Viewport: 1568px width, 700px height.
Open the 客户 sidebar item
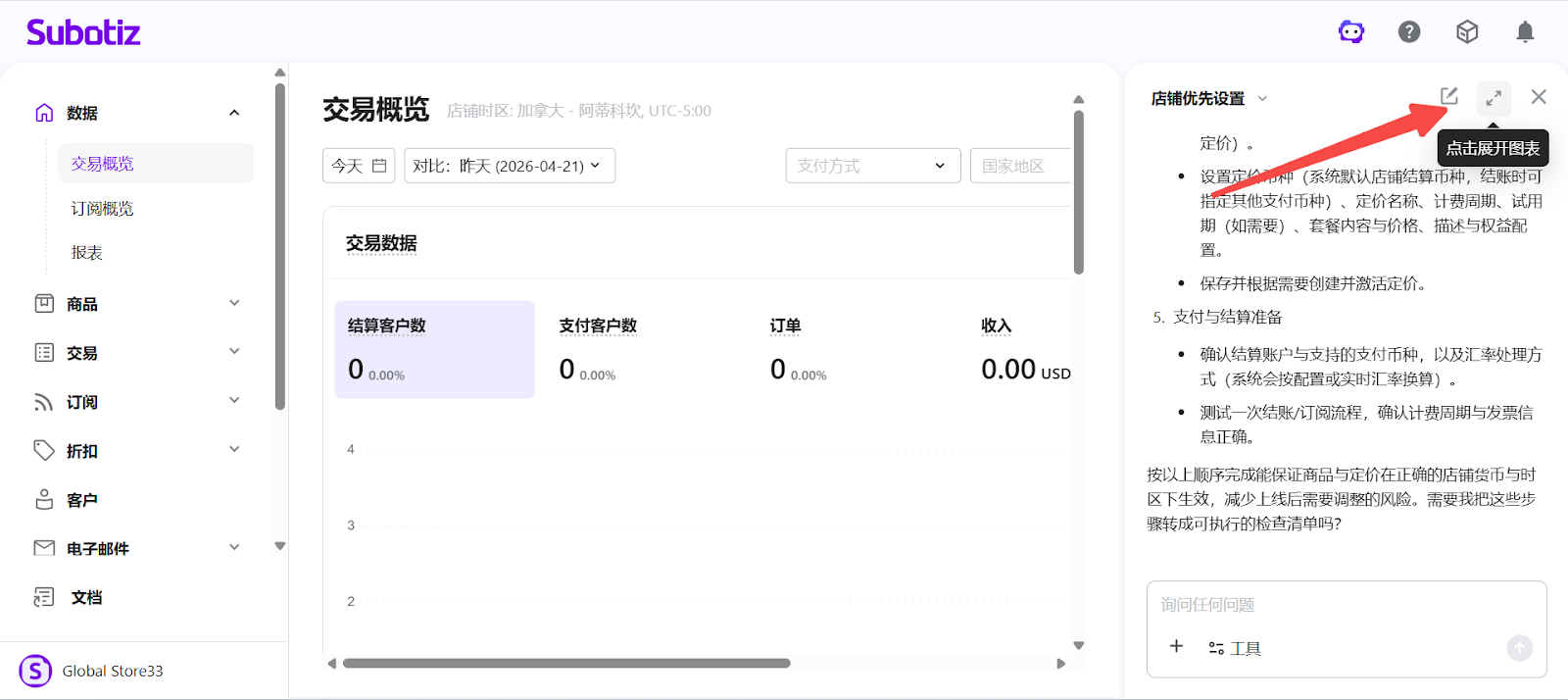click(x=82, y=500)
